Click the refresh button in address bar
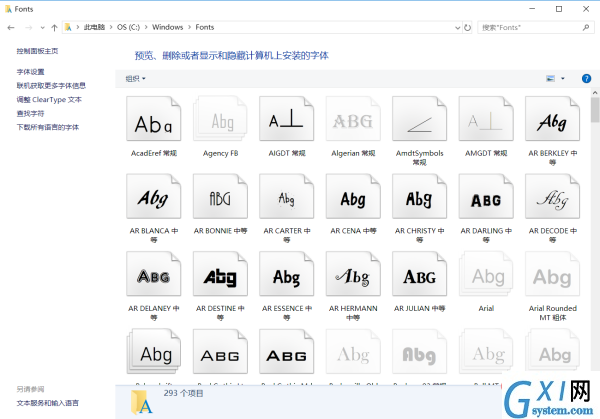 click(x=468, y=28)
